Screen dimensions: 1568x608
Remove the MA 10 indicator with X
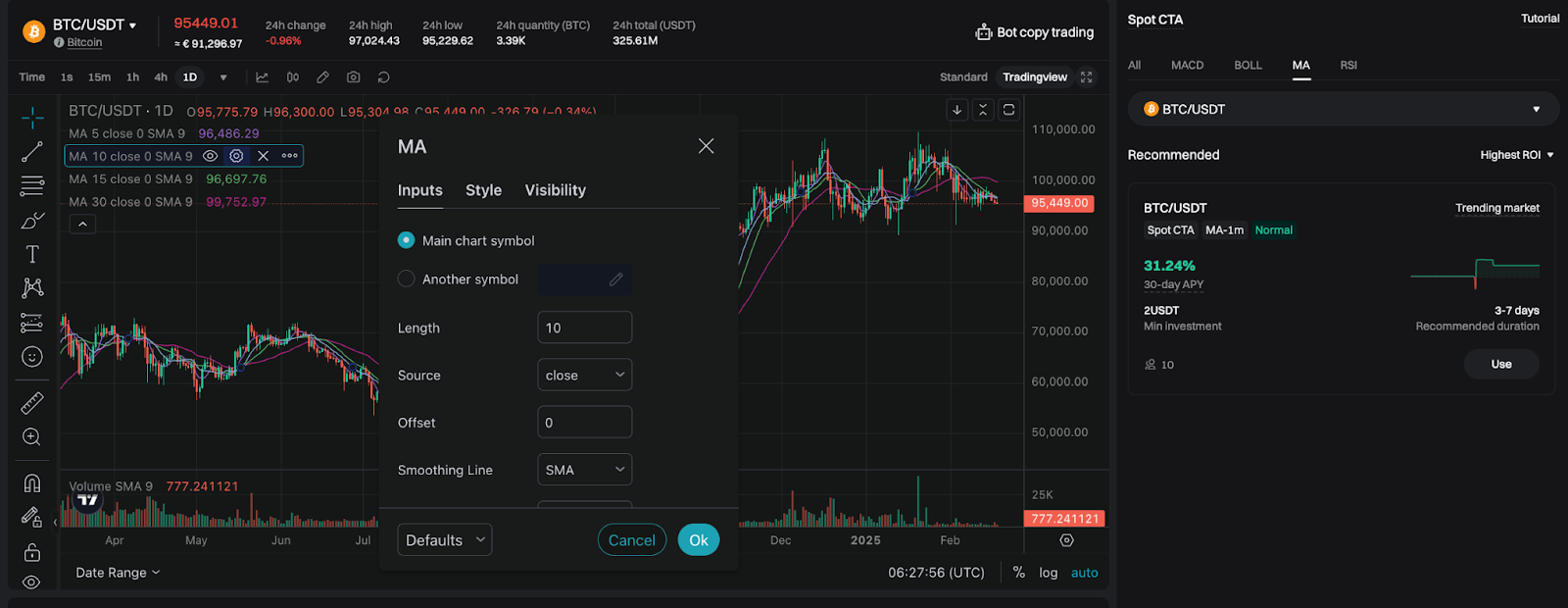(263, 156)
